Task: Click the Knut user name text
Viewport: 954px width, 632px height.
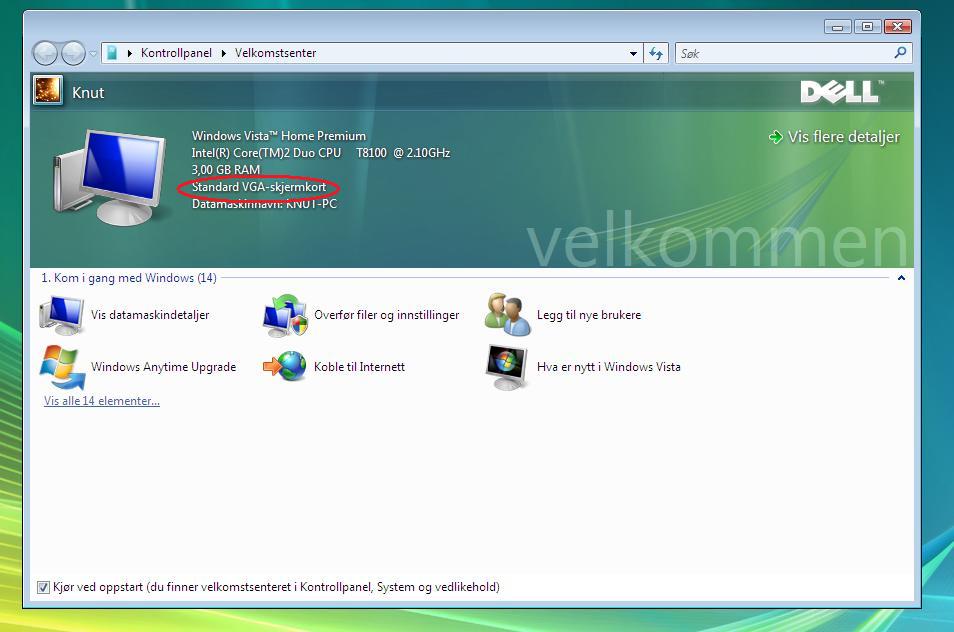Action: [88, 92]
